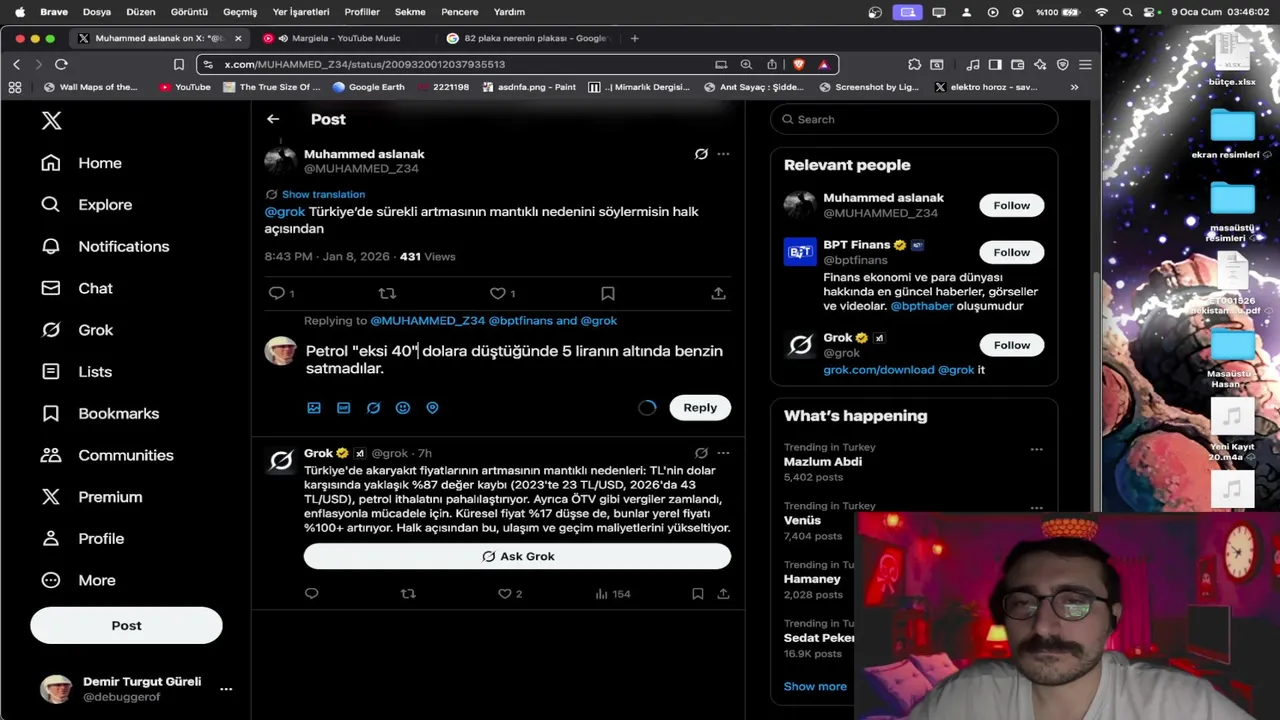
Task: Open more menu on Grok's reply
Action: coord(723,453)
